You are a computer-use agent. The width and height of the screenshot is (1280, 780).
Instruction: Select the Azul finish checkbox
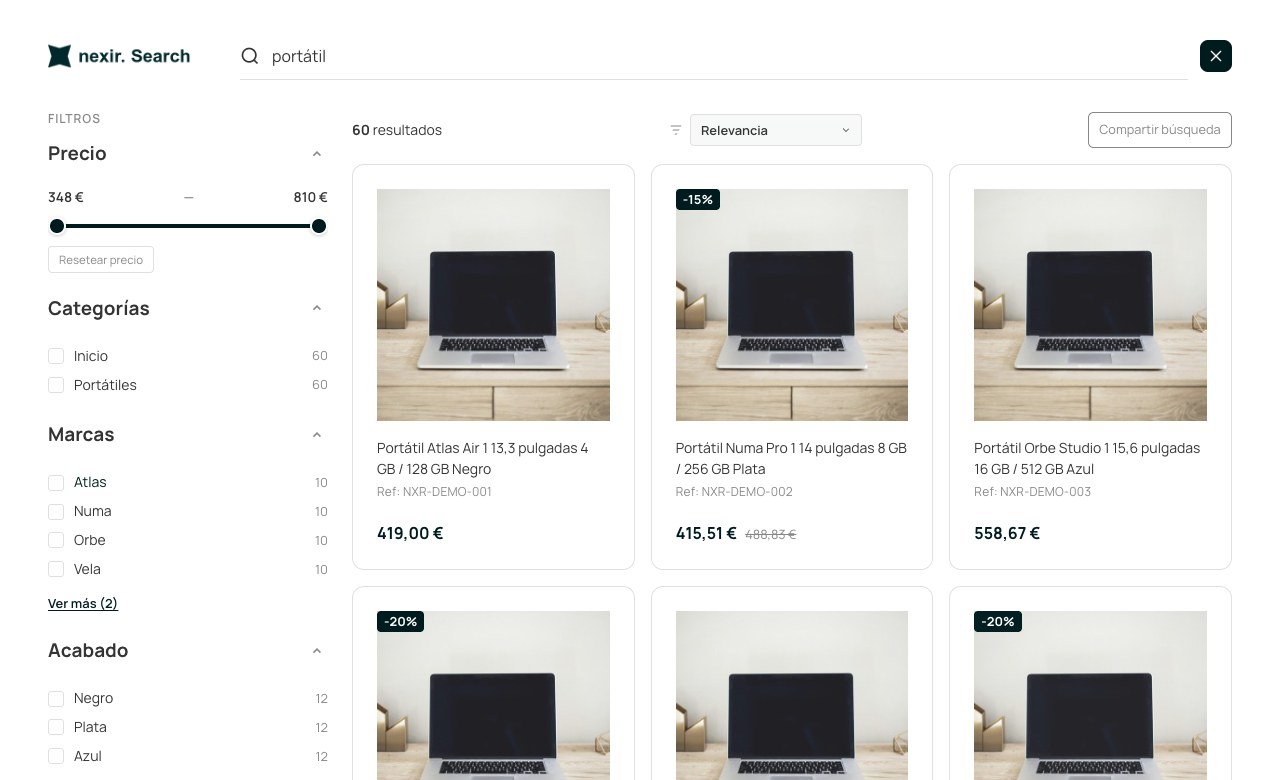[56, 756]
